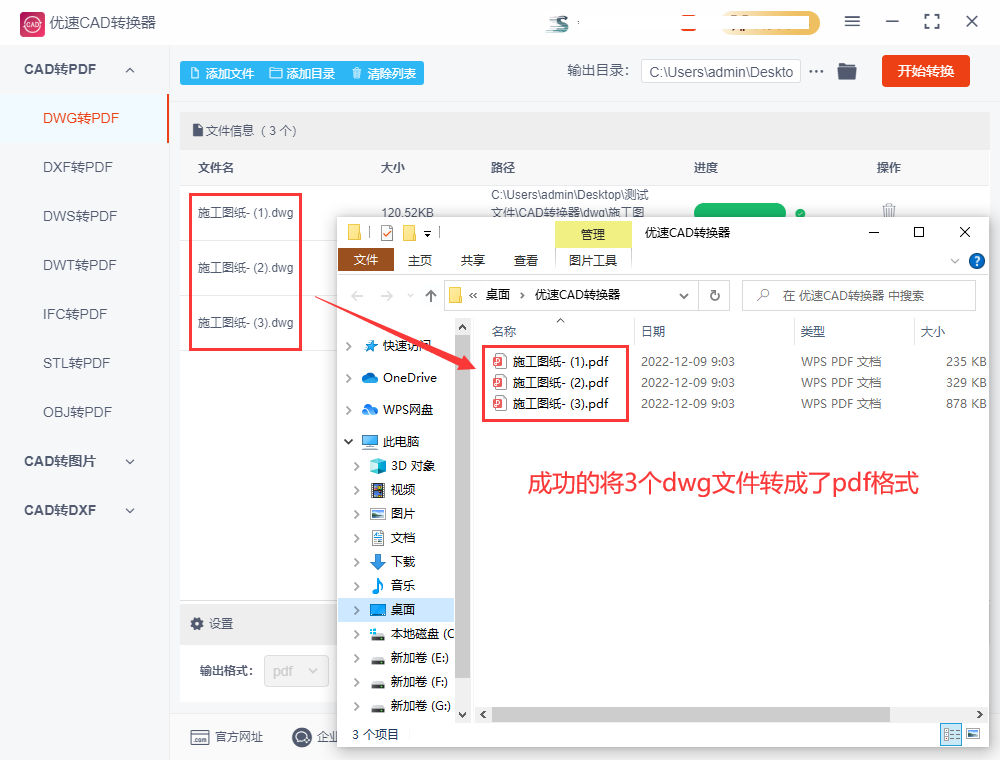Open the 图片工具 tab in Explorer
The height and width of the screenshot is (760, 1000).
click(593, 260)
